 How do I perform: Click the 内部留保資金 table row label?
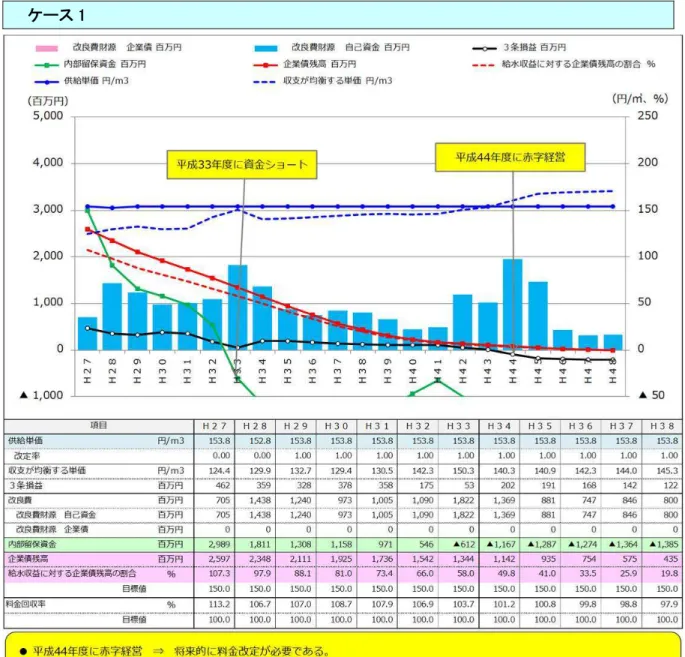pos(32,544)
